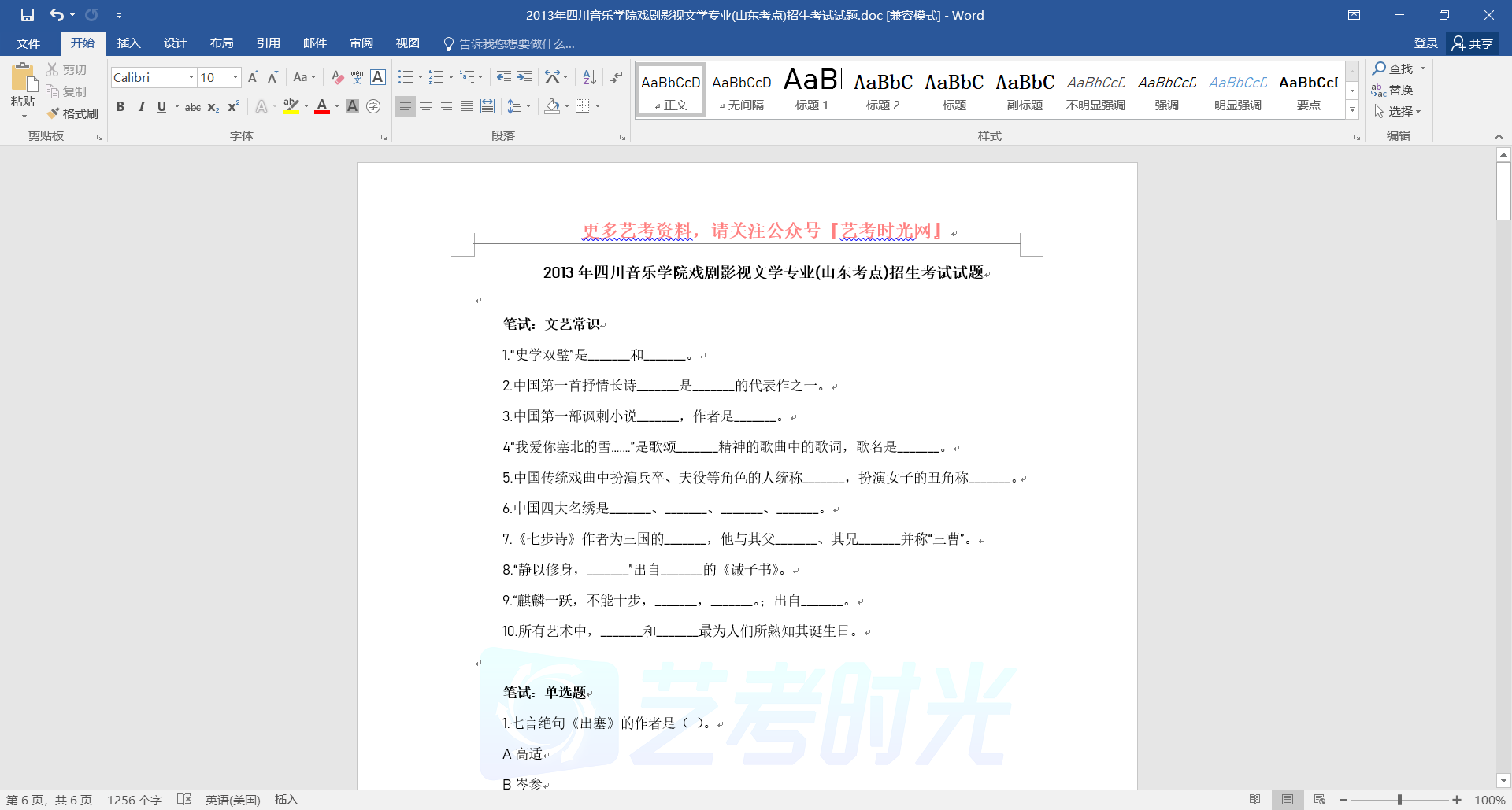Image resolution: width=1512 pixels, height=810 pixels.
Task: Click the 查找 (Find) button
Action: pyautogui.click(x=1394, y=68)
